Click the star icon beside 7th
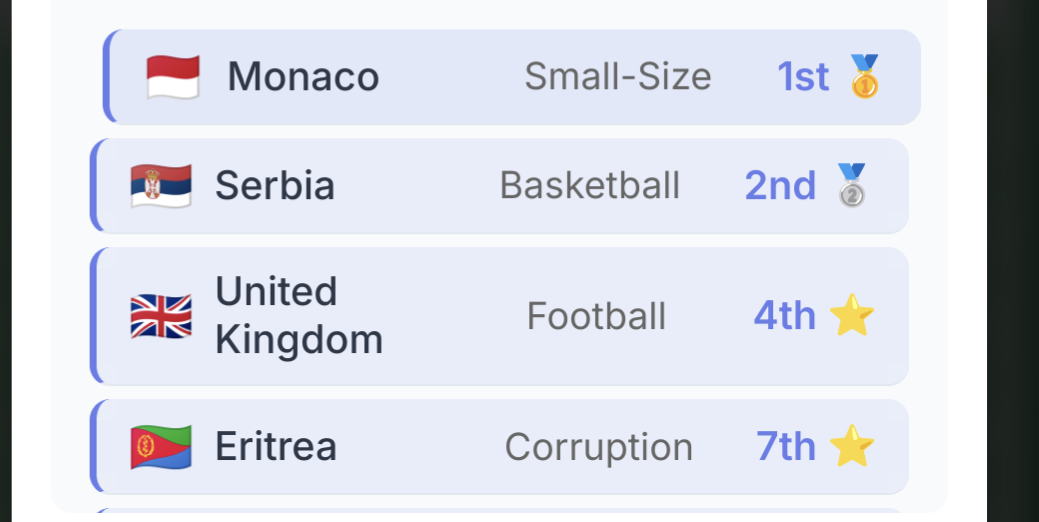The width and height of the screenshot is (1039, 522). (852, 446)
